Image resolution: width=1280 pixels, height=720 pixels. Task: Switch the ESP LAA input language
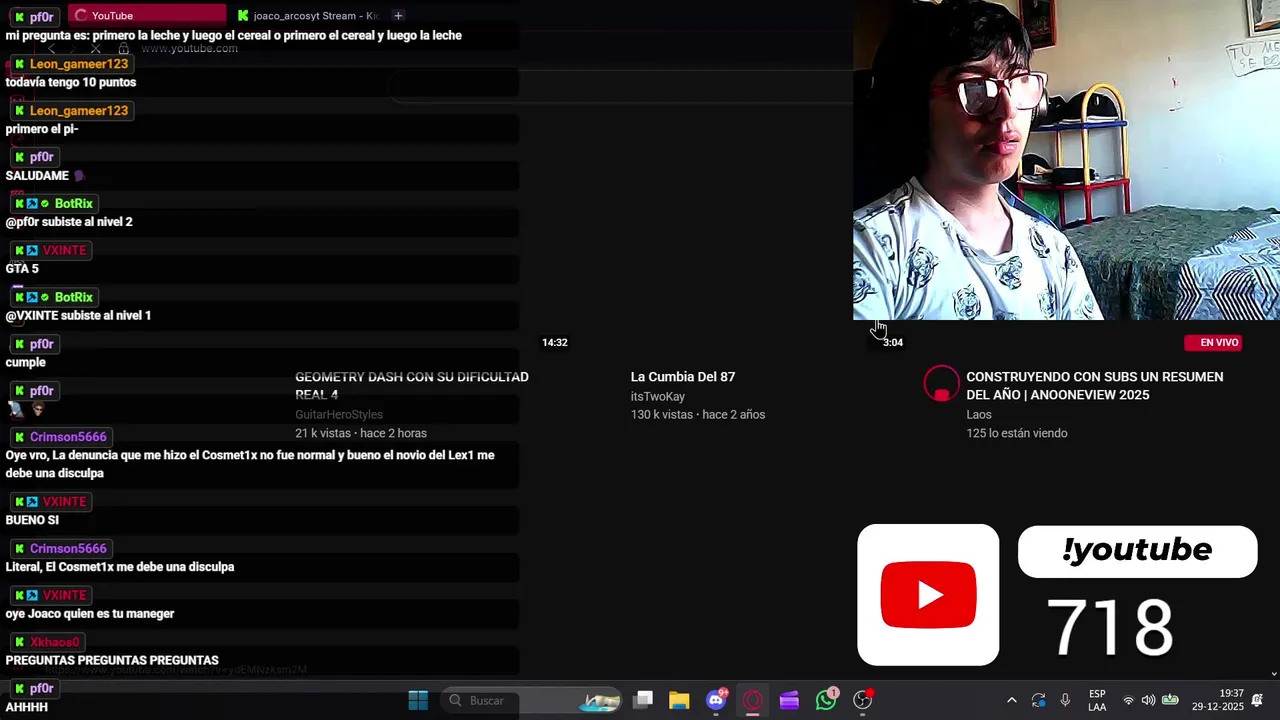coord(1097,700)
